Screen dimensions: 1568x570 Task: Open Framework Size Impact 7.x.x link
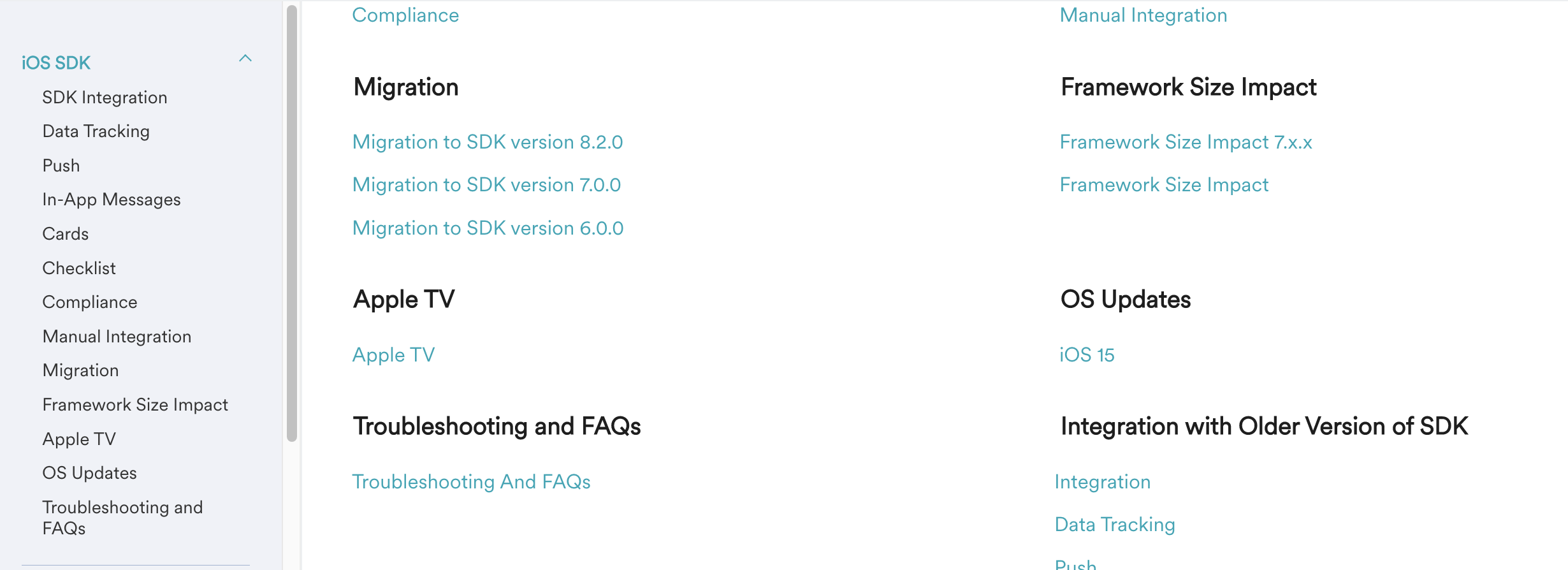pyautogui.click(x=1186, y=142)
